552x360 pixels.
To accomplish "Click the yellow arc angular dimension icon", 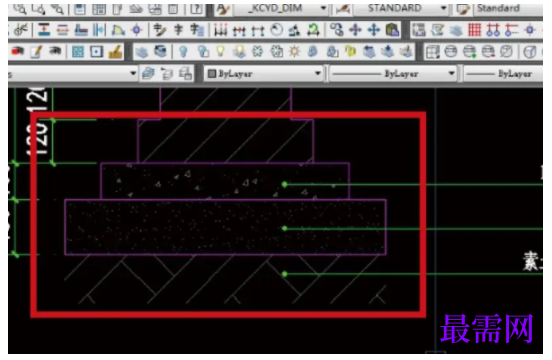I will click(118, 31).
